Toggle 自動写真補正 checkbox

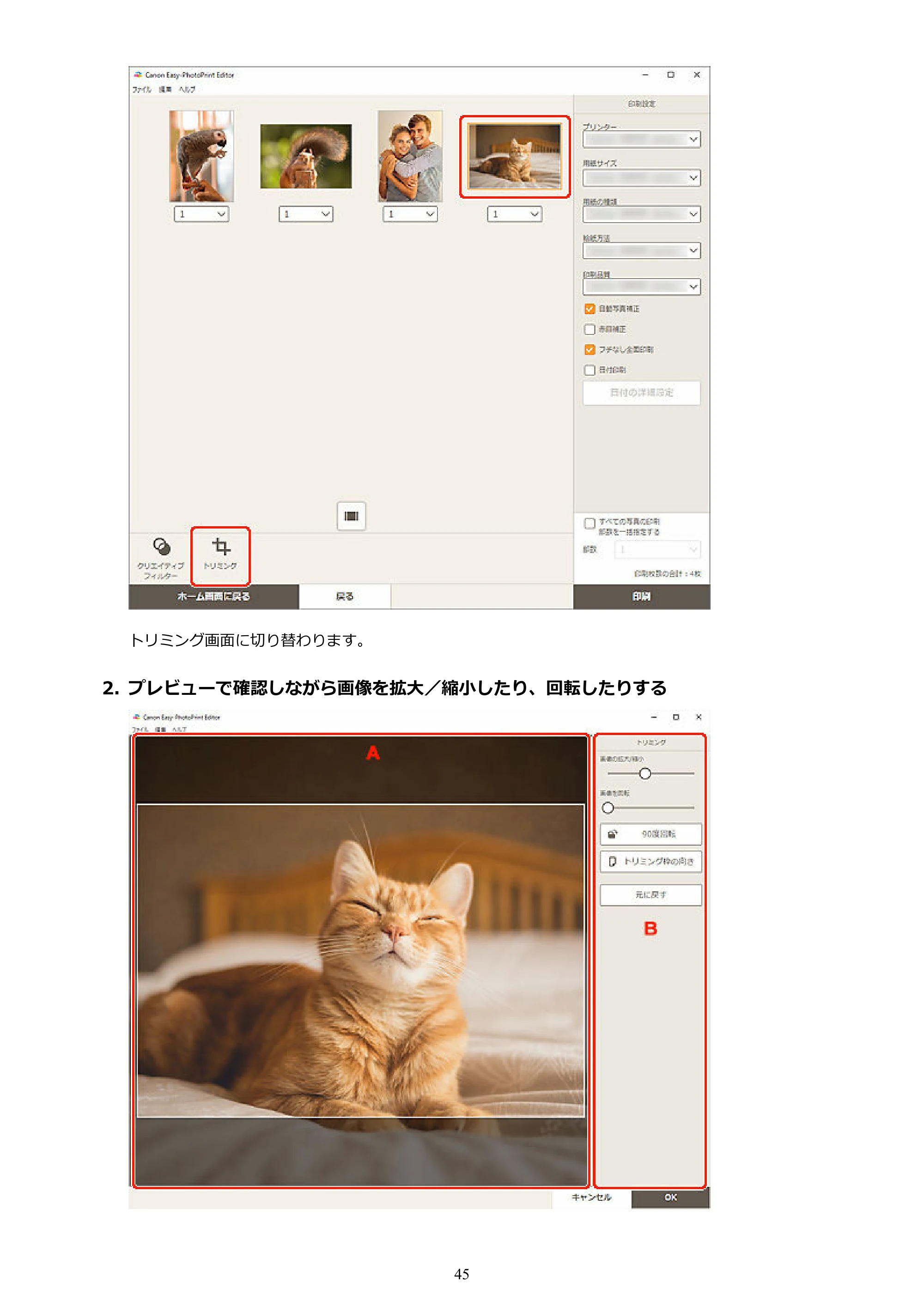590,309
